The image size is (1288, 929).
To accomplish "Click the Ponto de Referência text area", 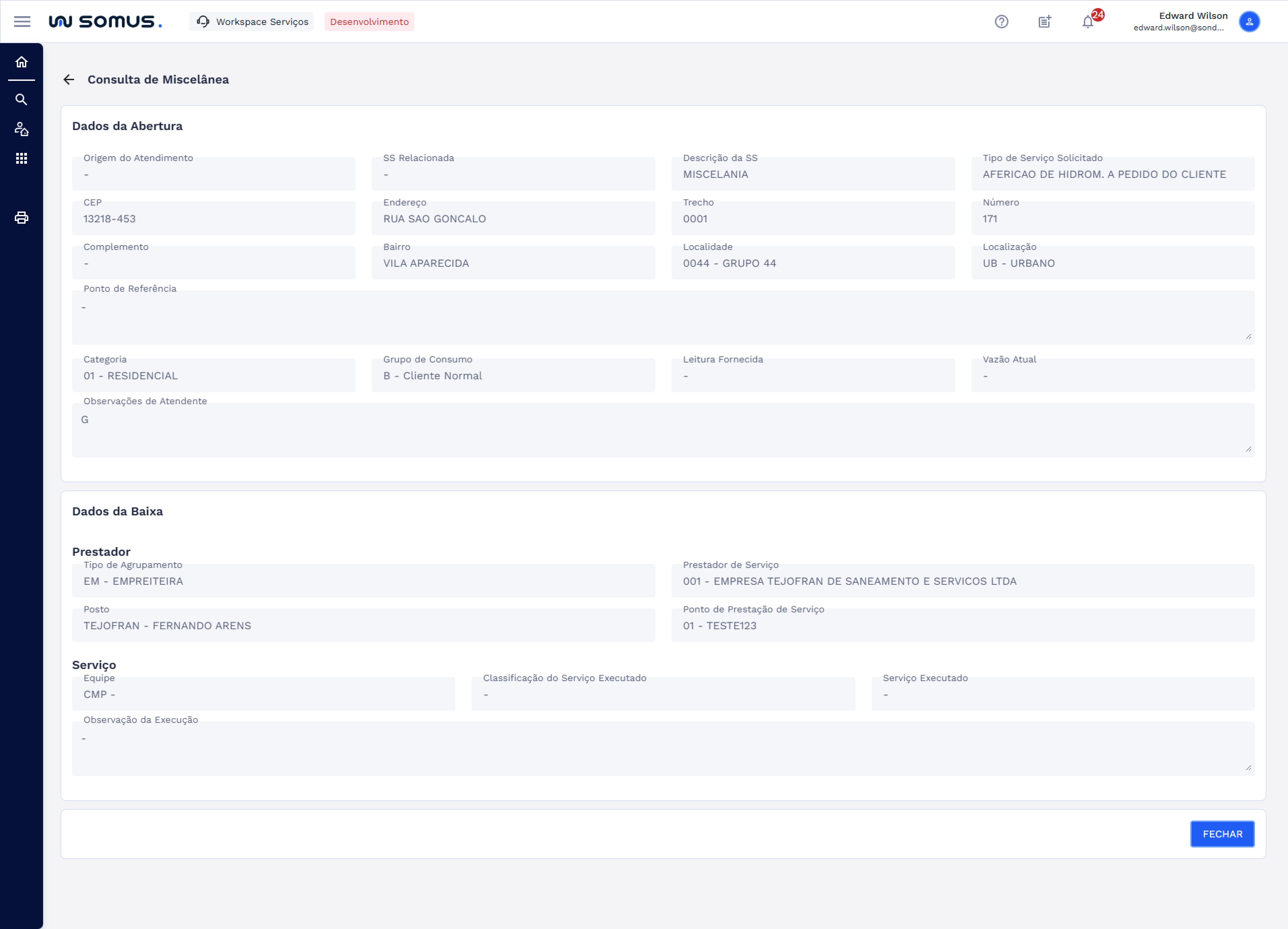I will point(663,317).
